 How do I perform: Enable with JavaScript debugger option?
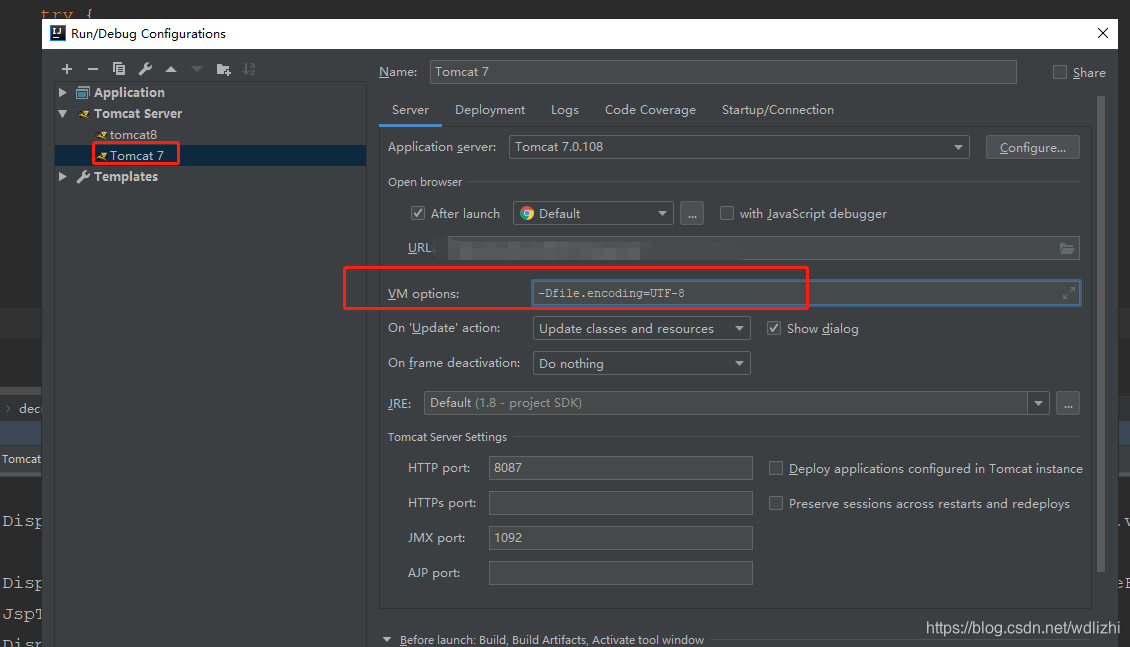pyautogui.click(x=726, y=213)
